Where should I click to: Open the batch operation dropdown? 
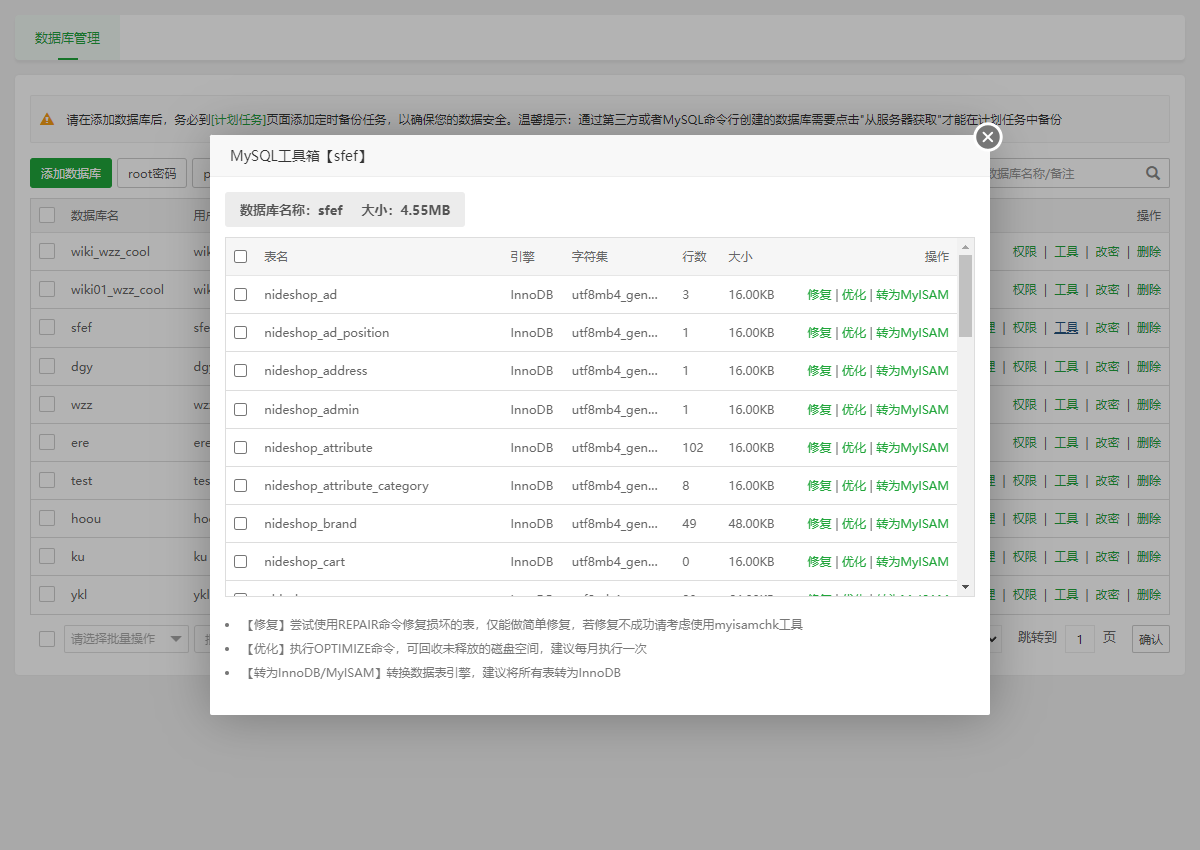pyautogui.click(x=126, y=638)
